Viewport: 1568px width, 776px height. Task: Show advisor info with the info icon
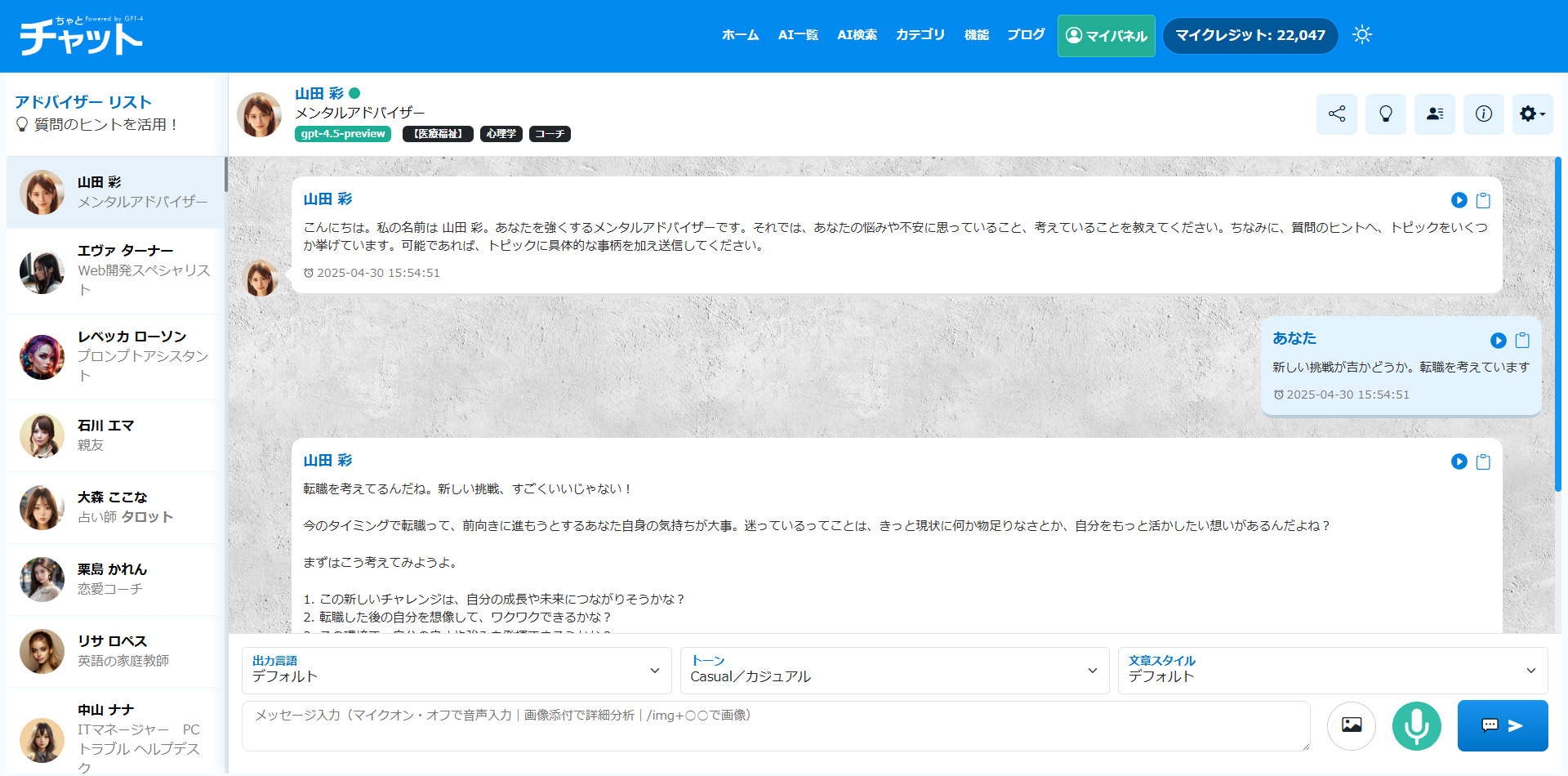1483,114
